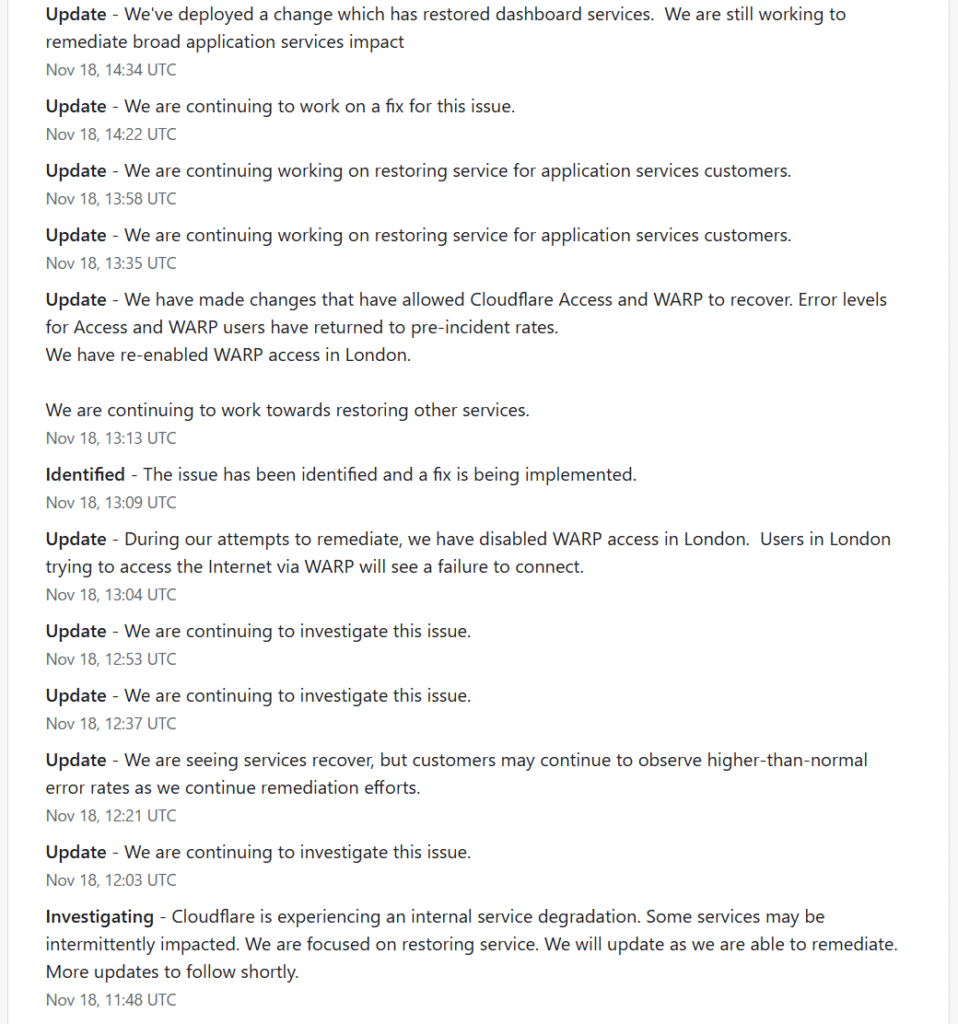Click the "seeing services recover" update text
This screenshot has height=1024, width=958.
(x=456, y=773)
